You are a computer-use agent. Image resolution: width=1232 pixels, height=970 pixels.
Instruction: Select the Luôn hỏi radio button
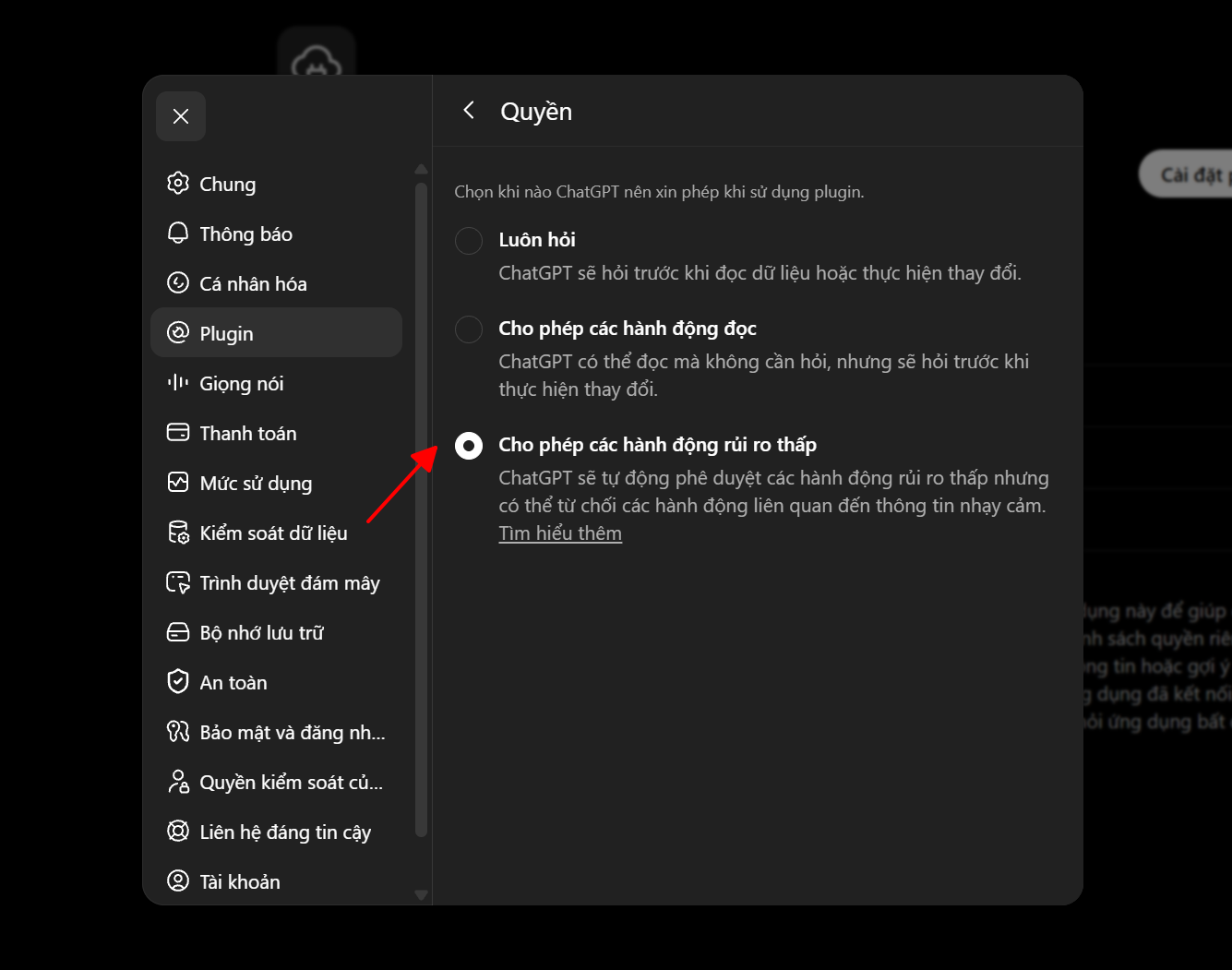pyautogui.click(x=469, y=241)
